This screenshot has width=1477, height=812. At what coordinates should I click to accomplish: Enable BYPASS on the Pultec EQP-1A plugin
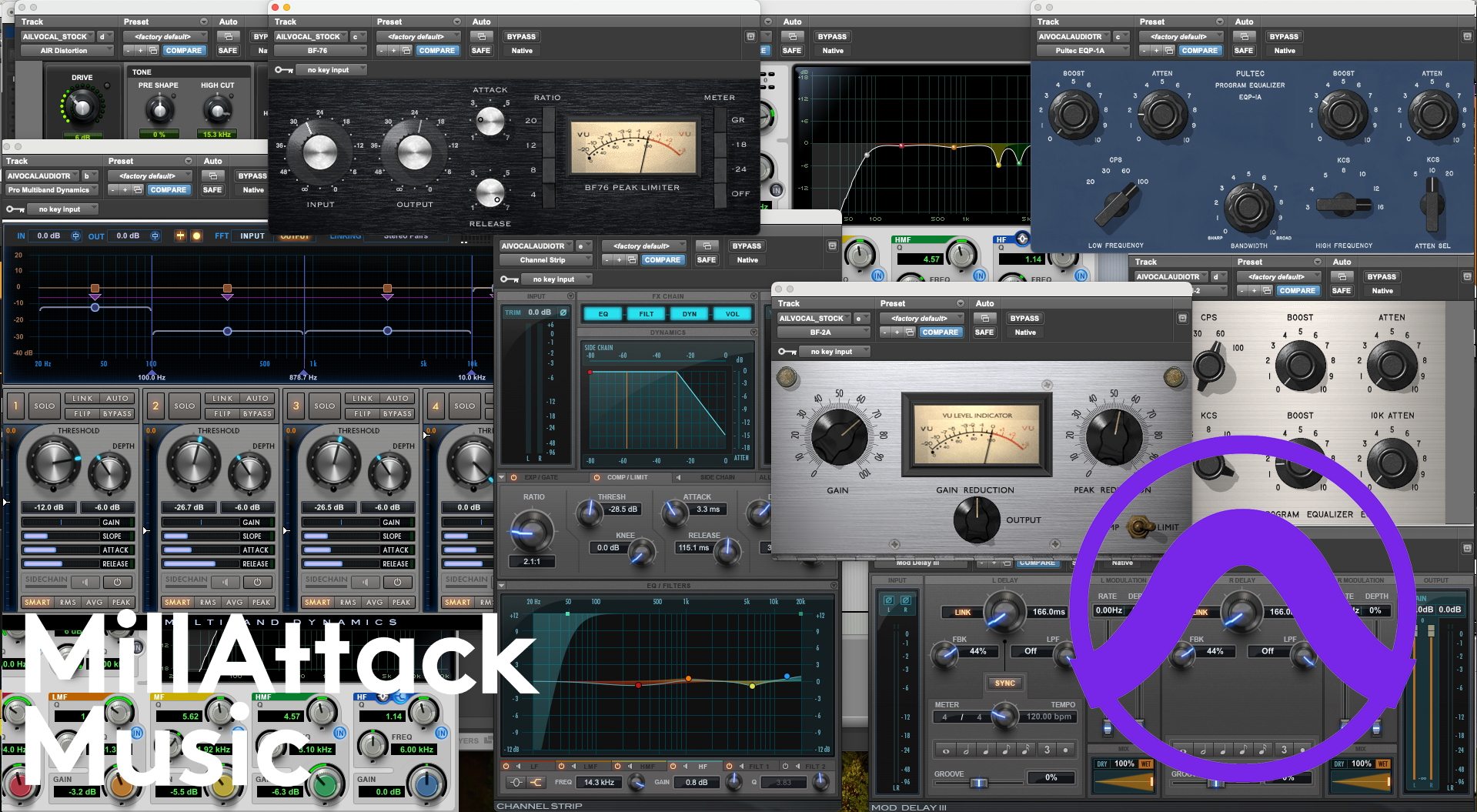click(x=1283, y=36)
